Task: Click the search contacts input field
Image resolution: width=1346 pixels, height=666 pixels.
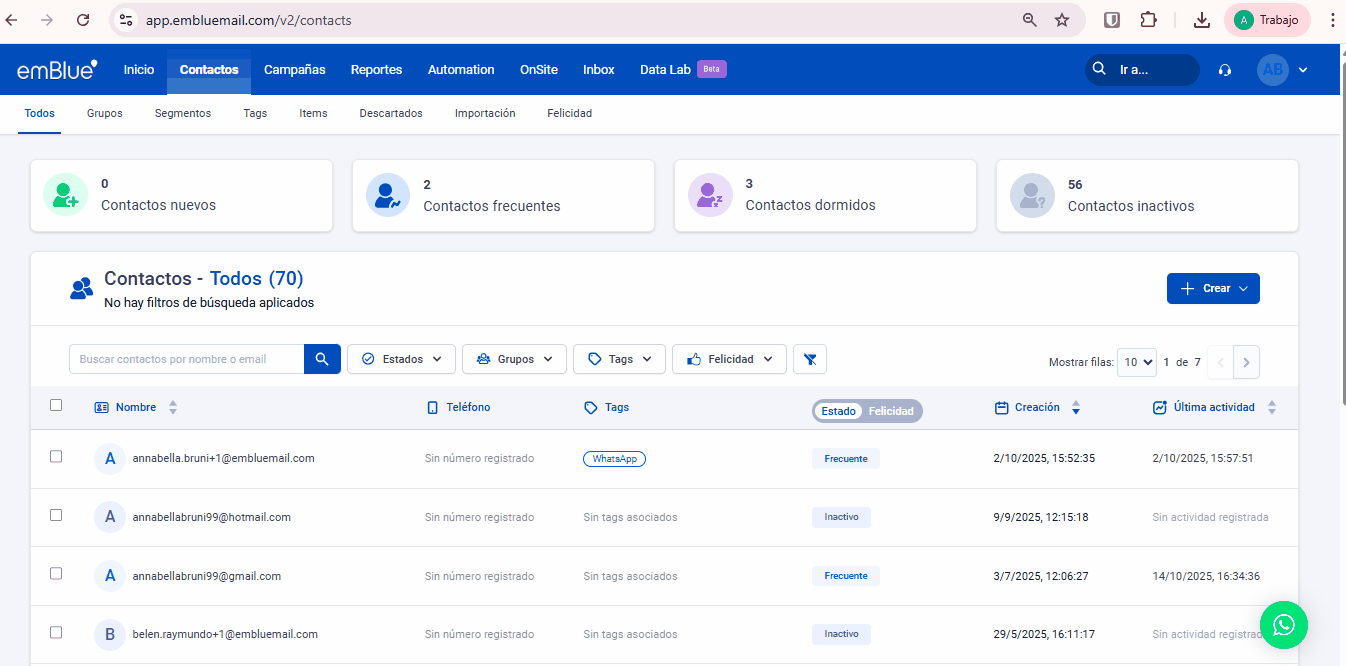Action: (x=186, y=359)
